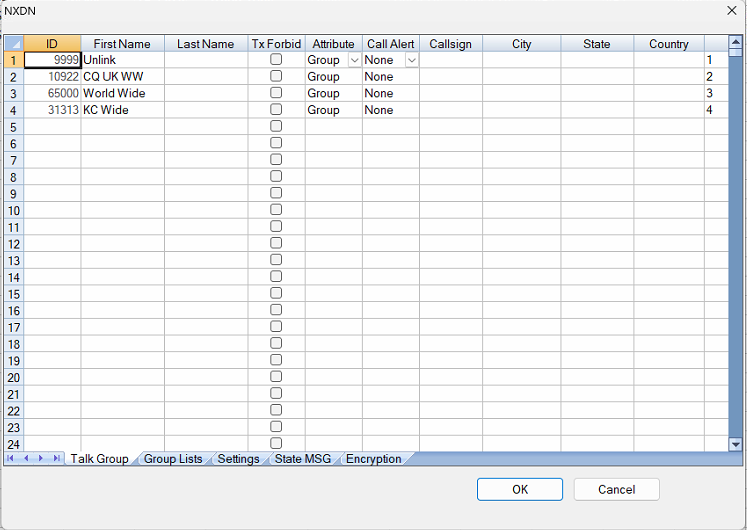Click vertical scrollbar up arrow
This screenshot has width=747, height=530.
pyautogui.click(x=736, y=42)
